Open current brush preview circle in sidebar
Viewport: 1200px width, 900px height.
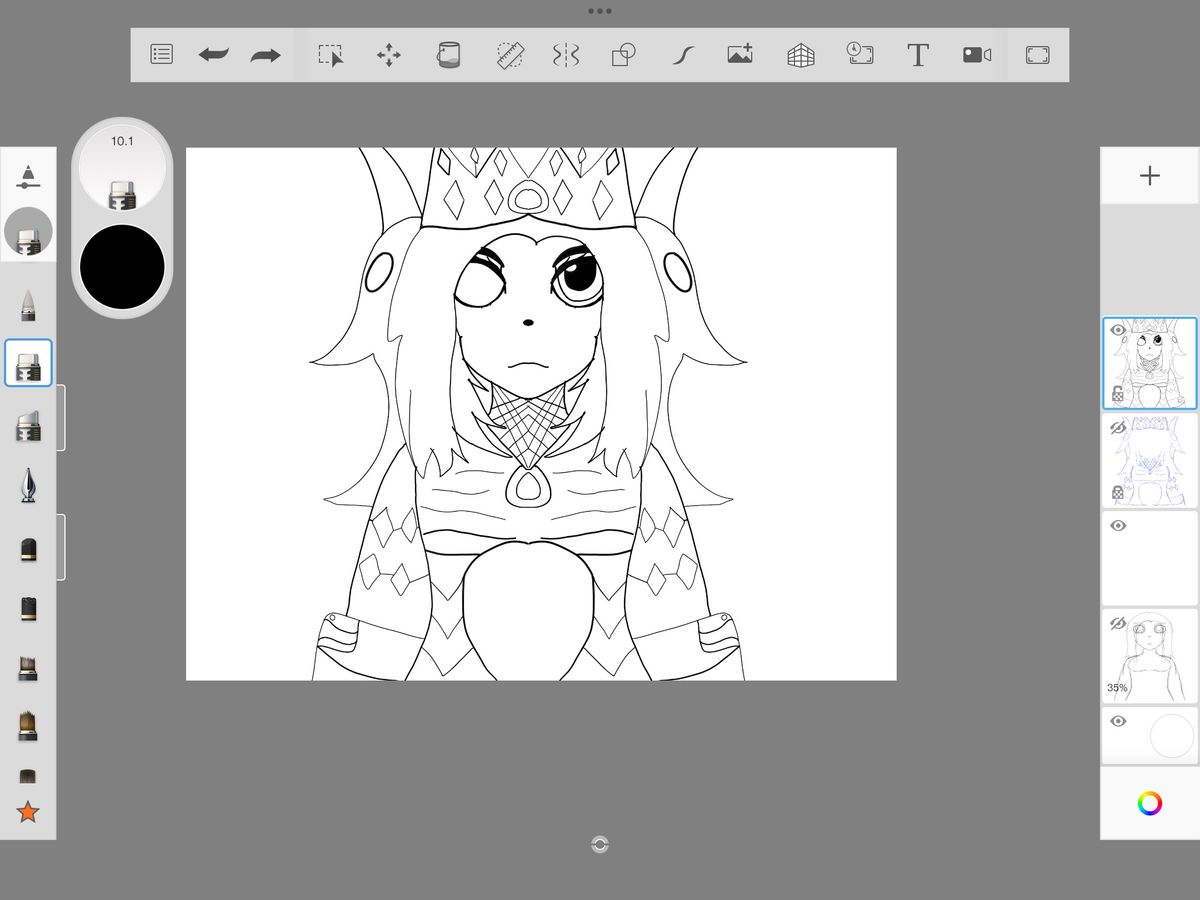tap(28, 232)
